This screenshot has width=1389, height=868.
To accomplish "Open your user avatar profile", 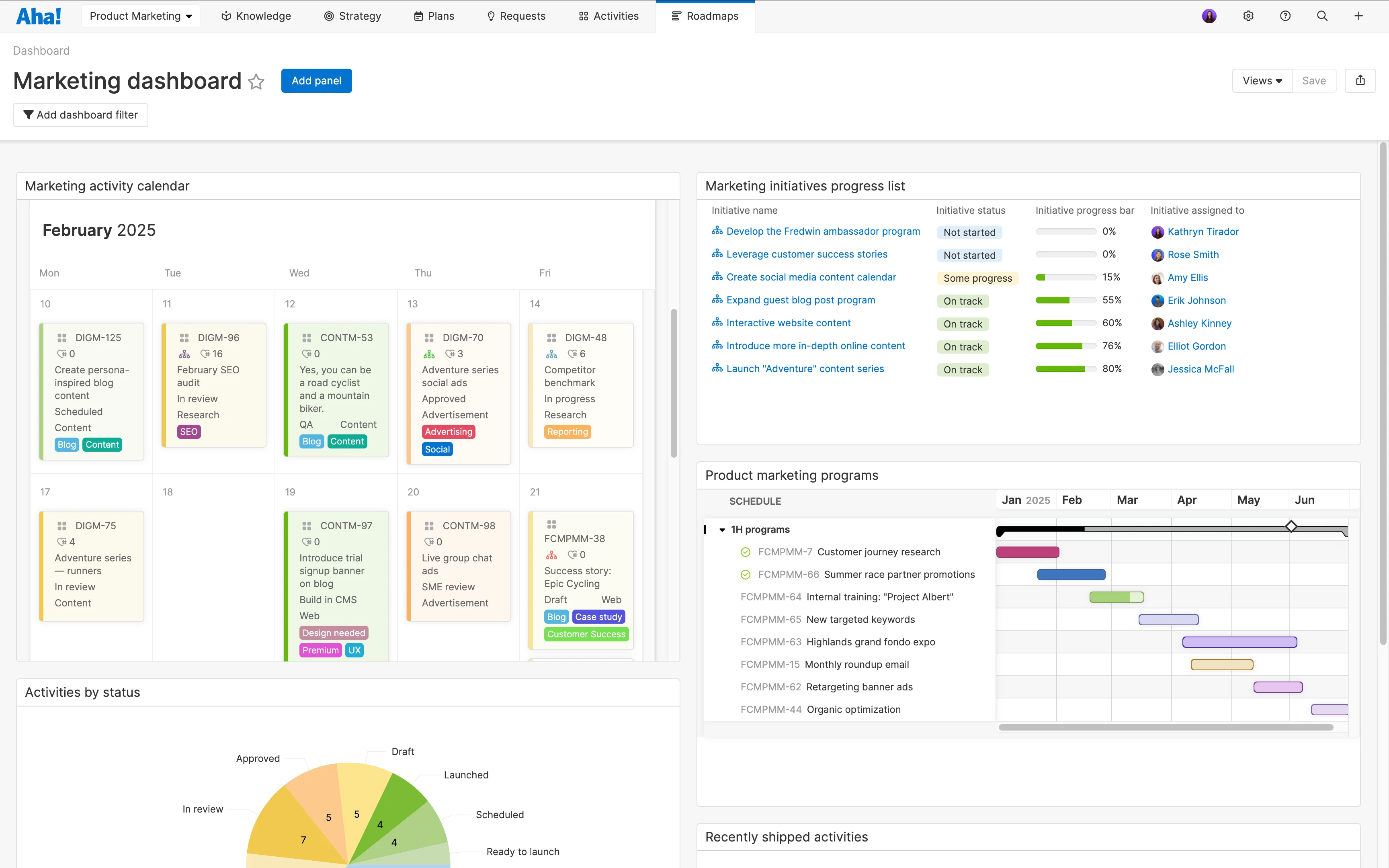I will 1209,16.
